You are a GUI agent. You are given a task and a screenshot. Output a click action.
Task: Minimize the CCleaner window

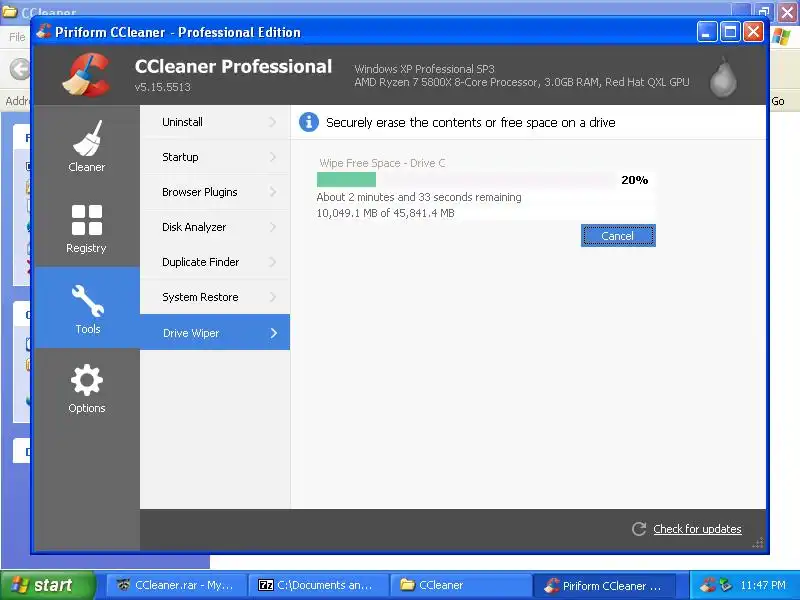point(707,32)
